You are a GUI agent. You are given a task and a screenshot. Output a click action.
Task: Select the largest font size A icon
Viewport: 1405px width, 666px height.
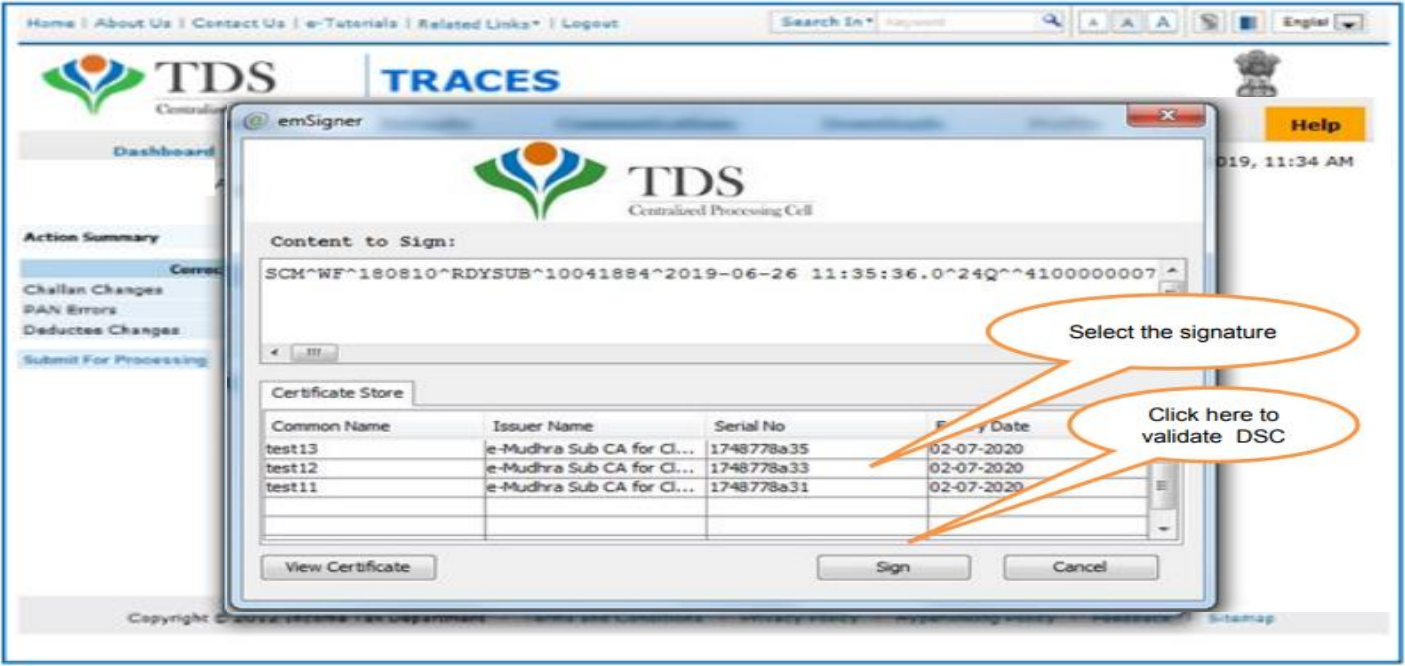1163,22
